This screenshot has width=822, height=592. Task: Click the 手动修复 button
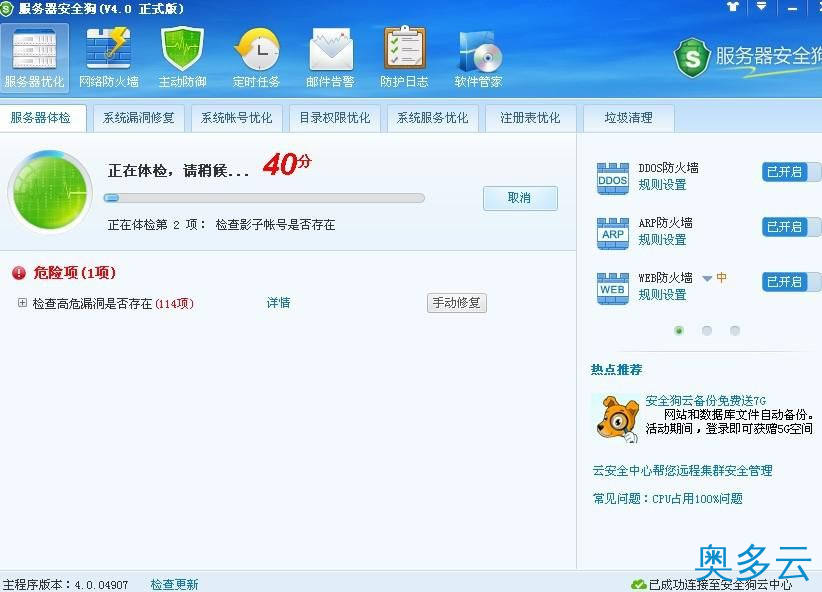pos(457,303)
